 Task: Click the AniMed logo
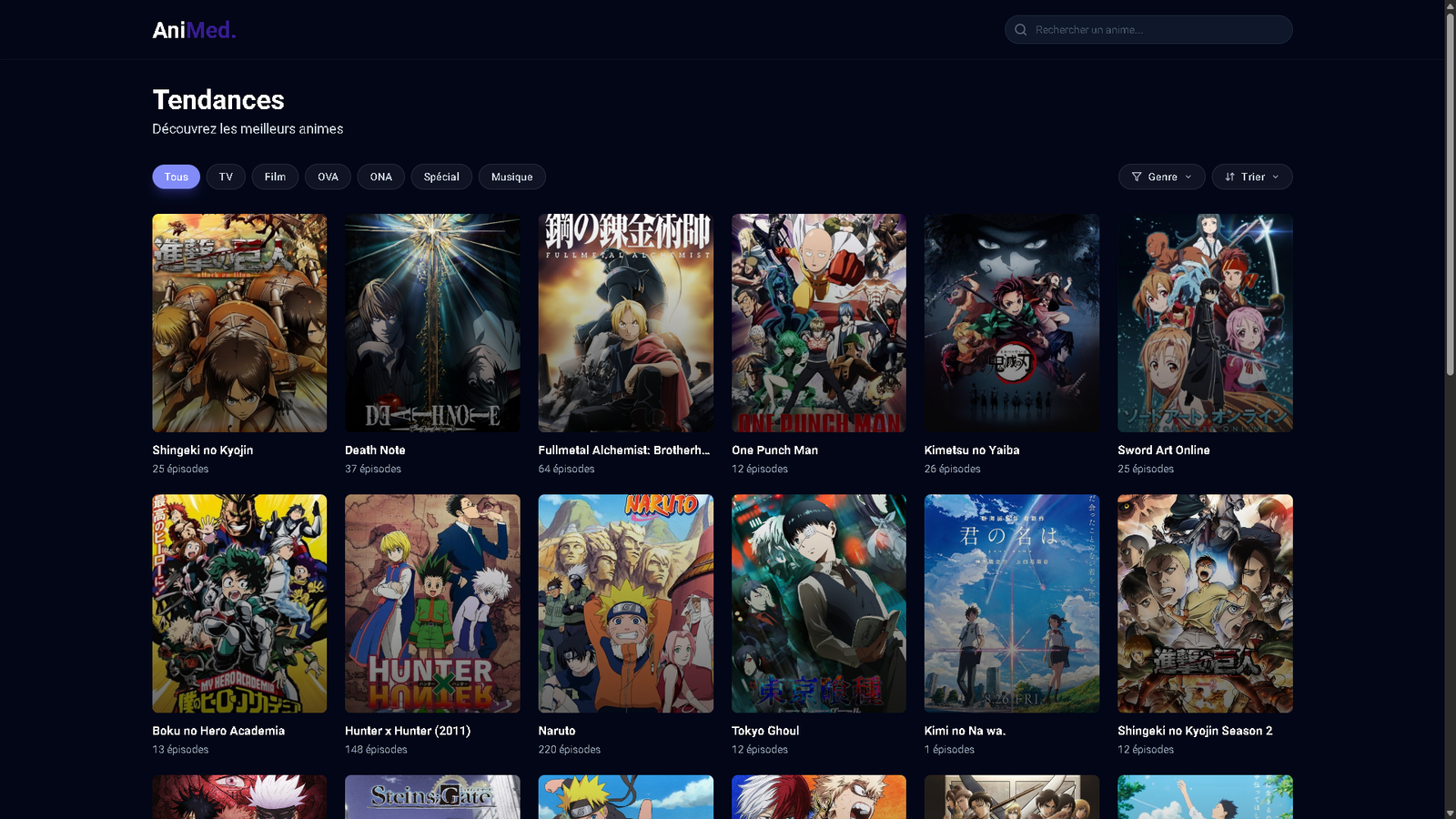pyautogui.click(x=194, y=30)
